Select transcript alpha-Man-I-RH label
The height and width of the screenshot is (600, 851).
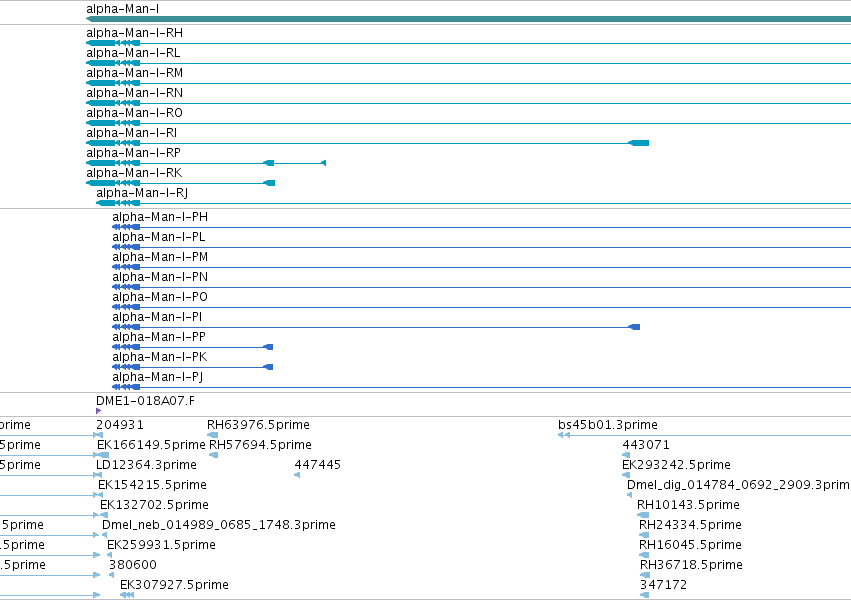135,33
